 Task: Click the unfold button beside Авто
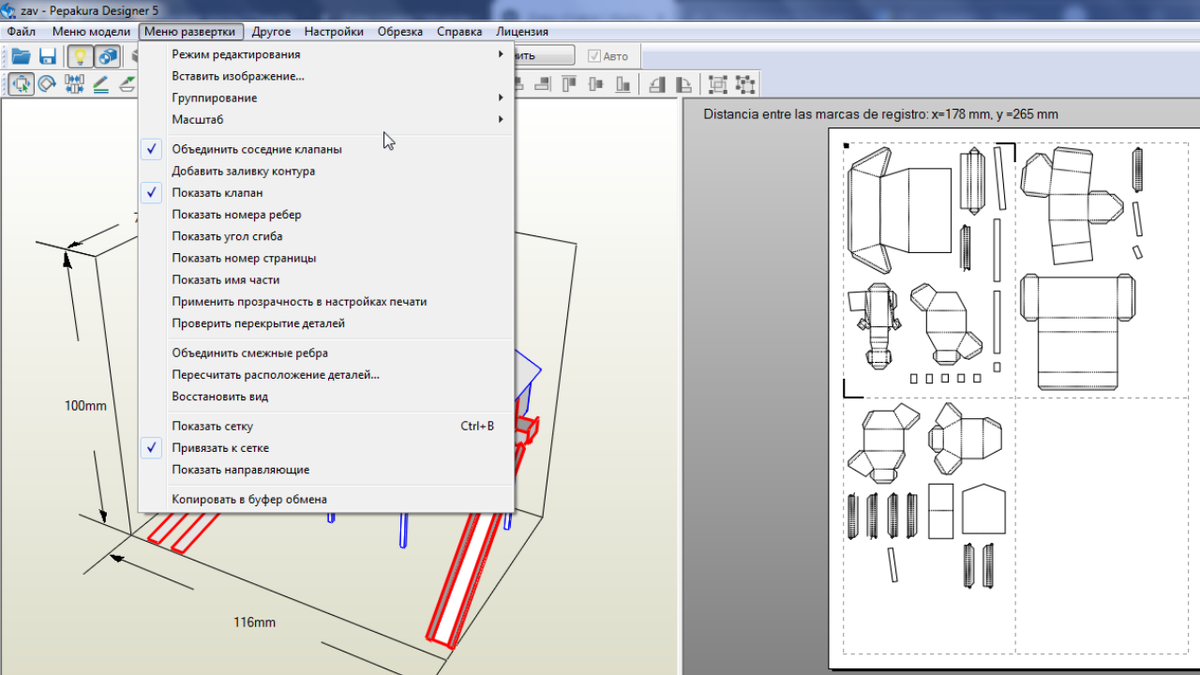pos(545,56)
